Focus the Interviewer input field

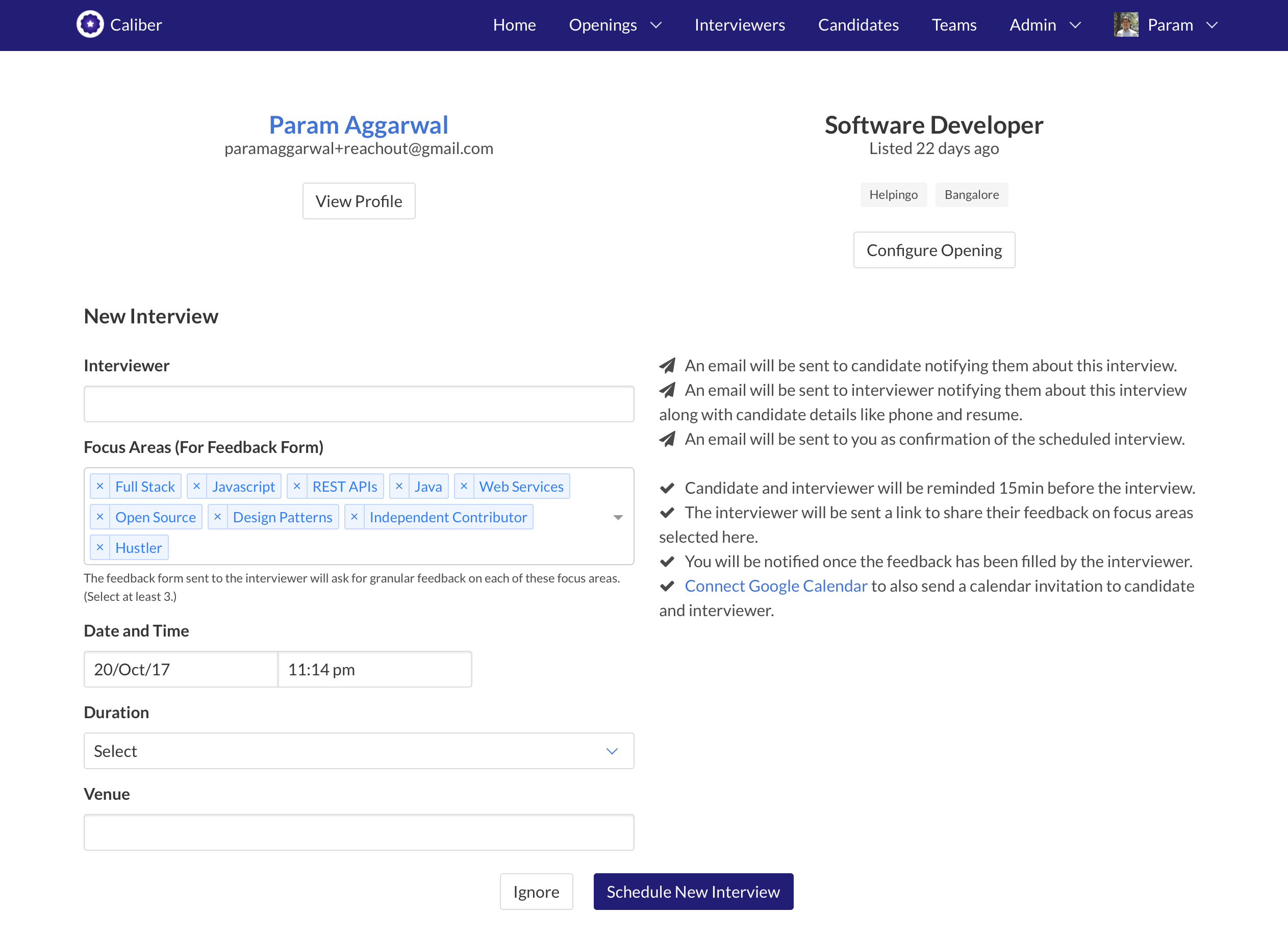pyautogui.click(x=359, y=404)
